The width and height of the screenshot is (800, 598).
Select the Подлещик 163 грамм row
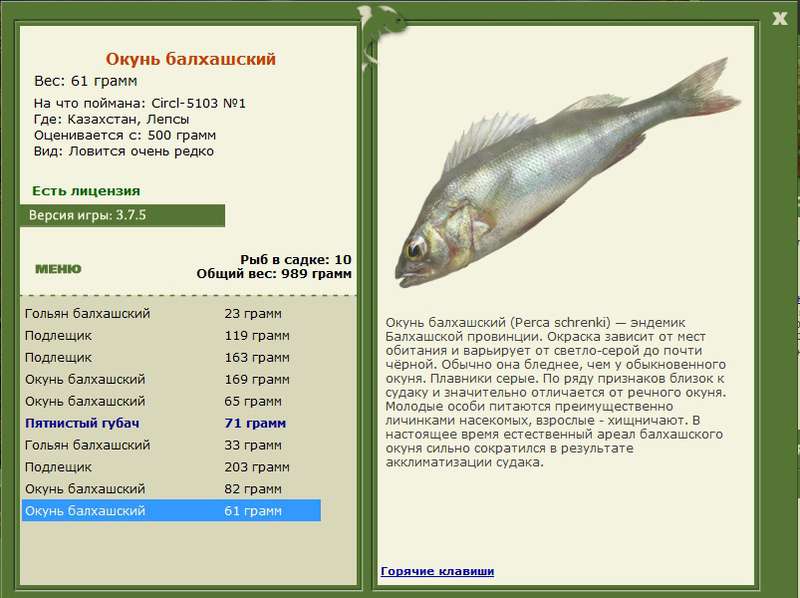tap(171, 357)
